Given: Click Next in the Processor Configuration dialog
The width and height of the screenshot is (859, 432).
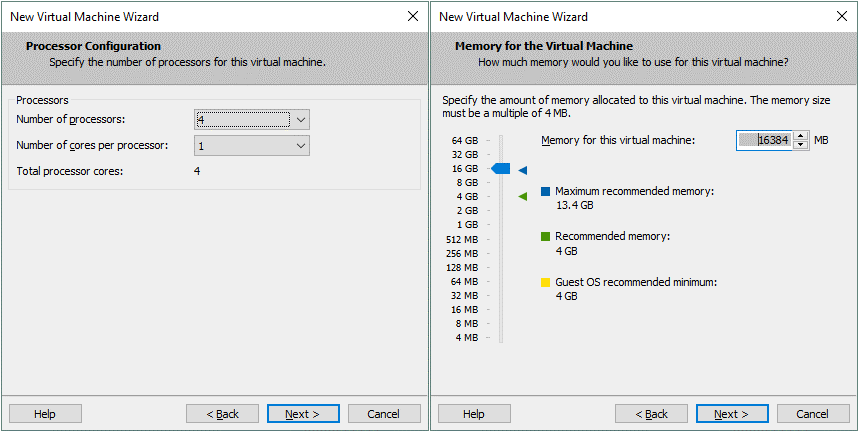Looking at the screenshot, I should tap(303, 414).
